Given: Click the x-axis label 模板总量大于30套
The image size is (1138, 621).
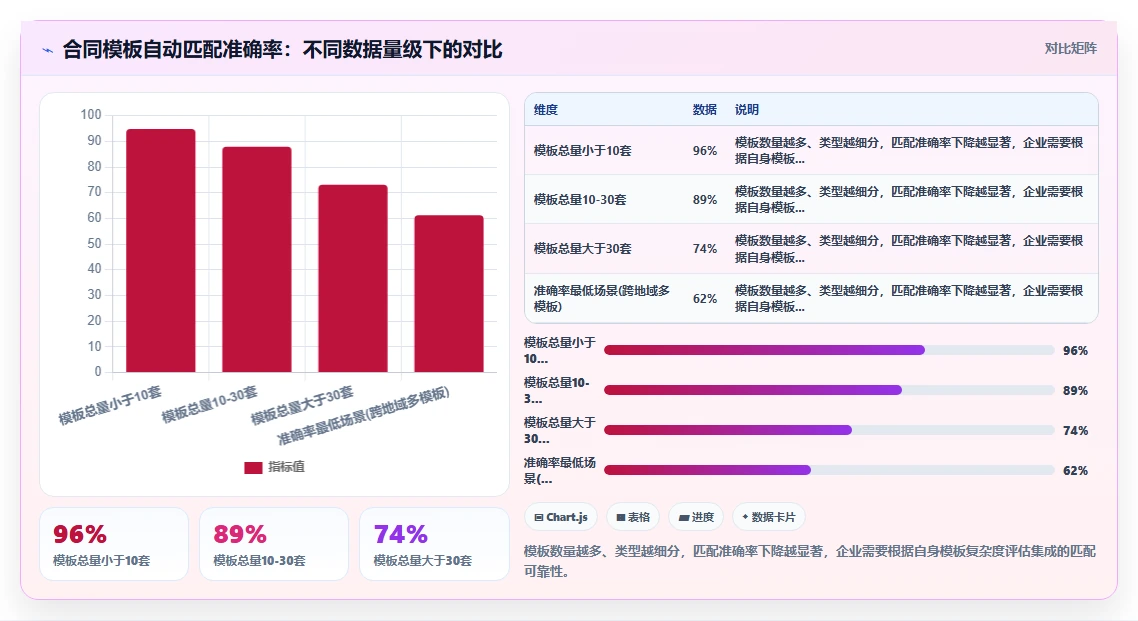Looking at the screenshot, I should tap(303, 406).
